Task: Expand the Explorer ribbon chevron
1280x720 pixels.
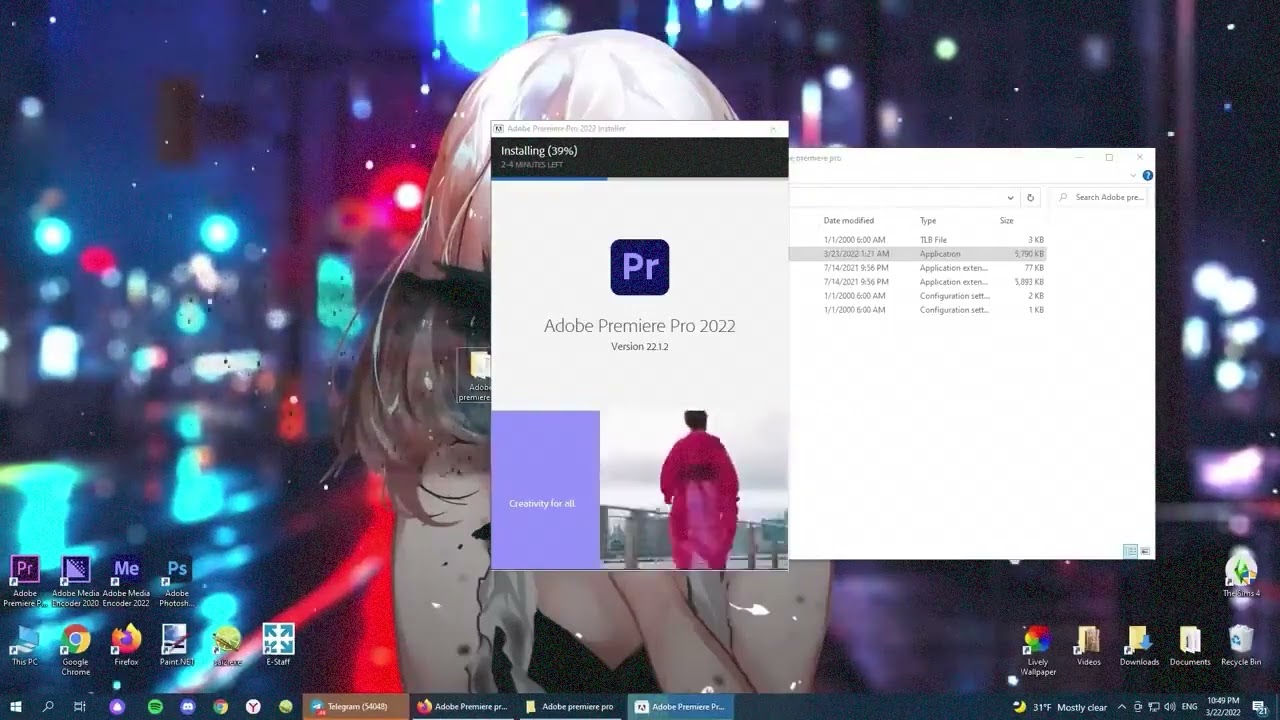Action: coord(1134,176)
